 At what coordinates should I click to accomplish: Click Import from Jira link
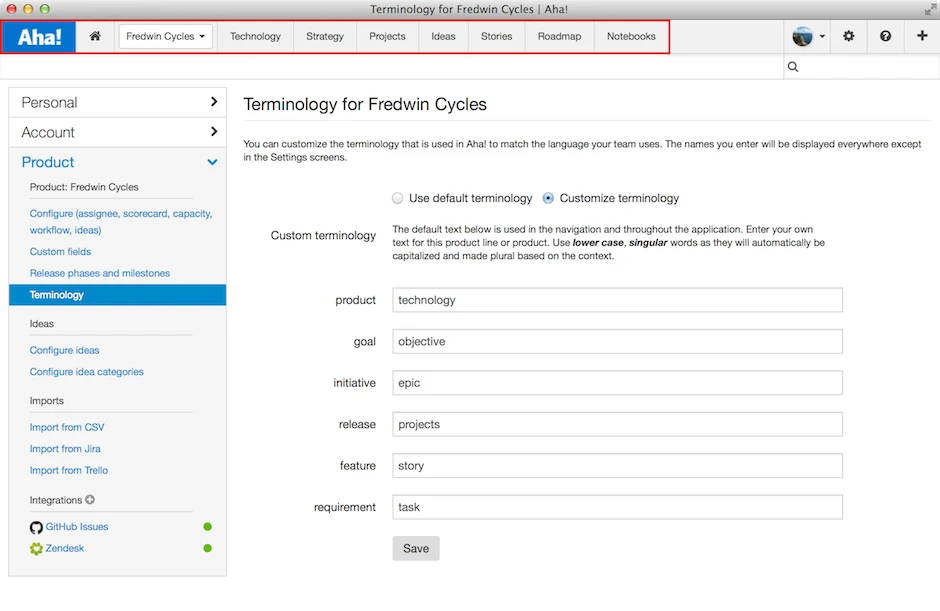(65, 449)
